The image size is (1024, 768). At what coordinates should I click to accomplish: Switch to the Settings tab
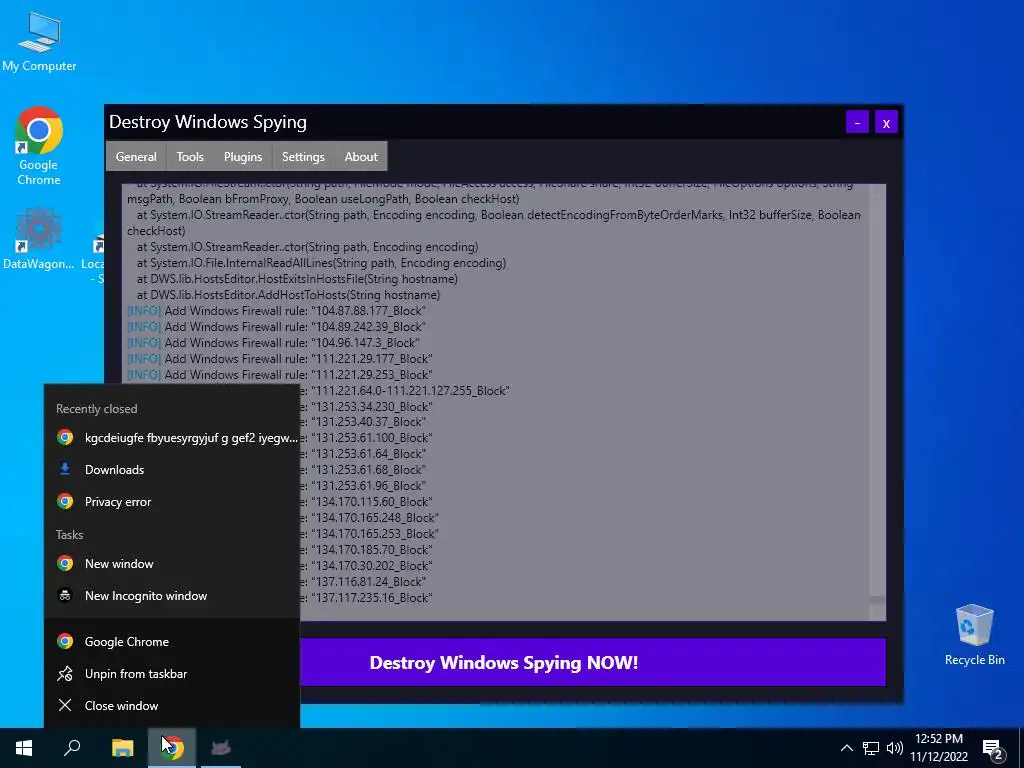pos(303,157)
